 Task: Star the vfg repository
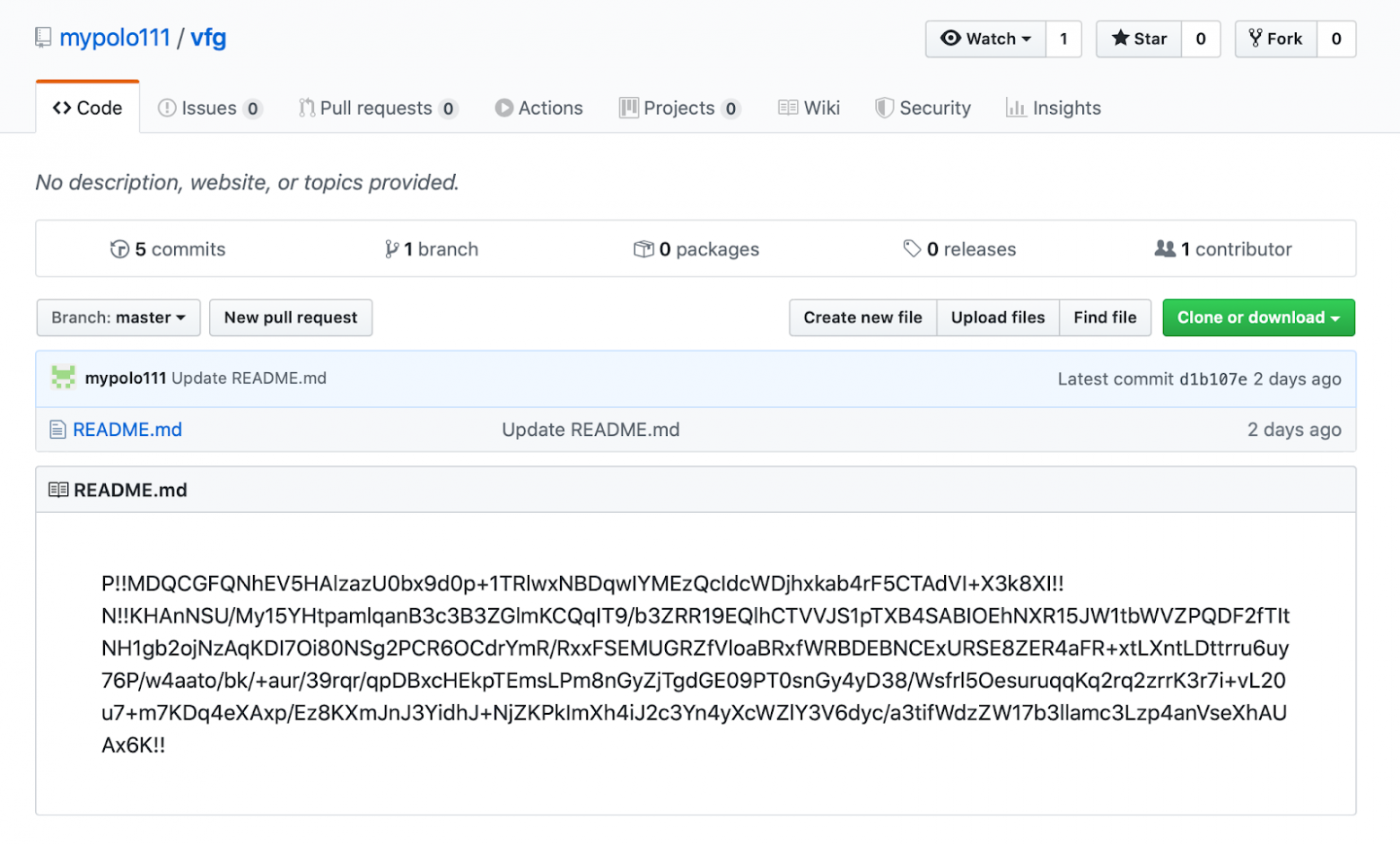tap(1139, 39)
